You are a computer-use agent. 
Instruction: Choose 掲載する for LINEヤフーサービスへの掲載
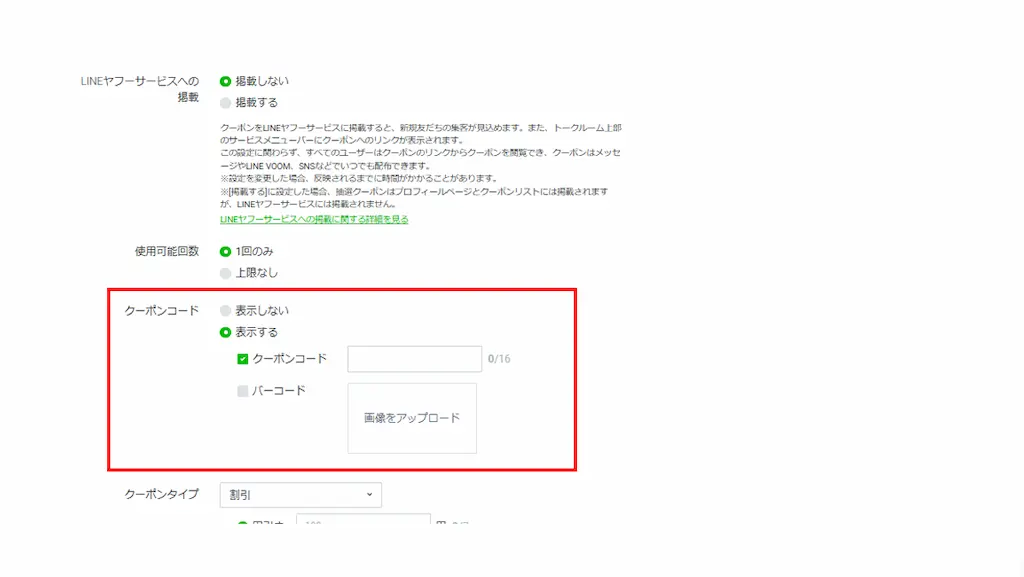[226, 100]
